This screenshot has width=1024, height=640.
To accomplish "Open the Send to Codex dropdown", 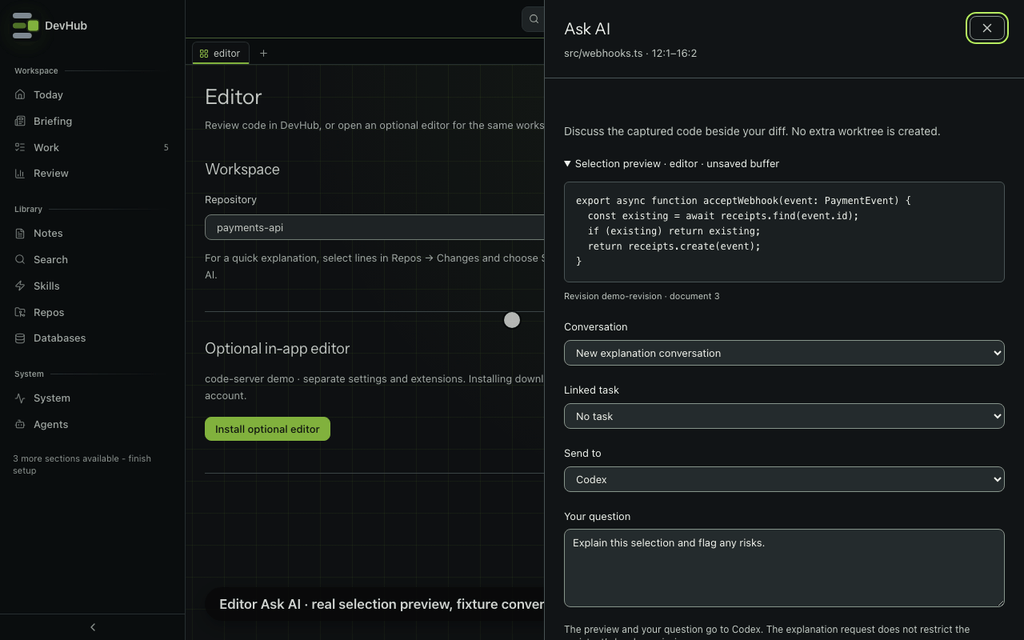I will click(784, 479).
